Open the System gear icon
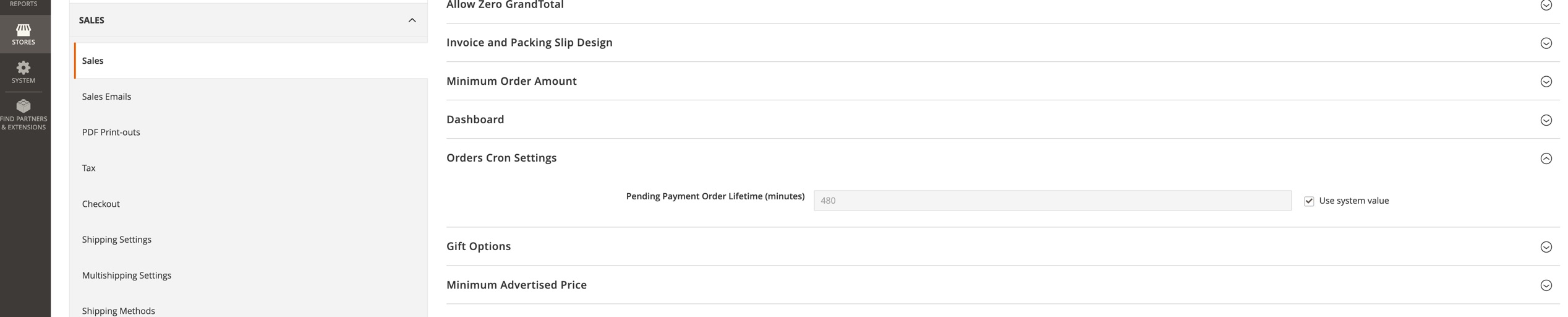 pos(23,67)
